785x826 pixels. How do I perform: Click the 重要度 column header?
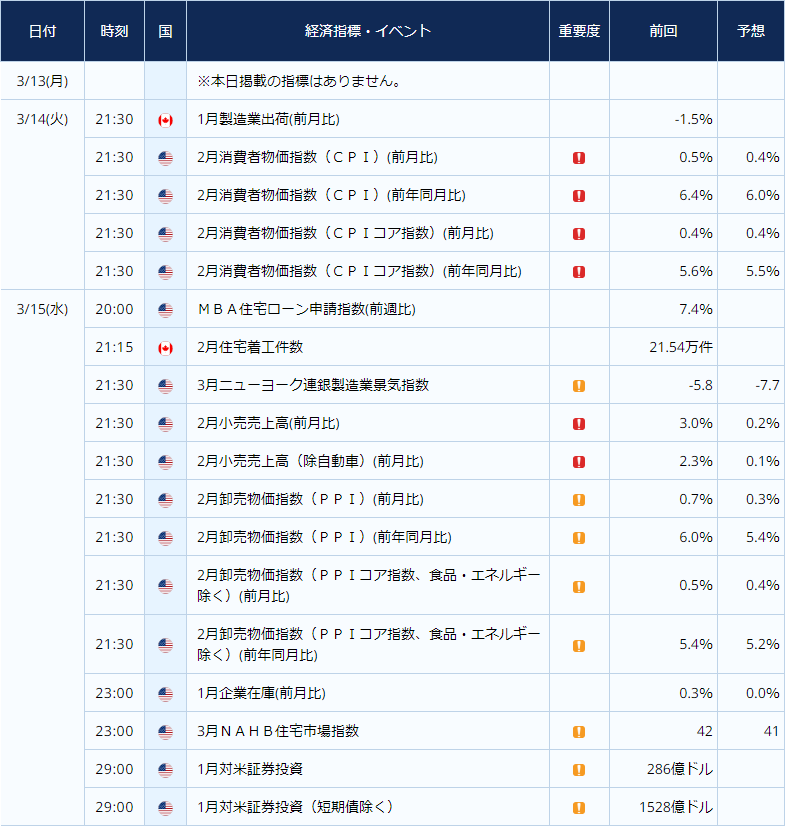579,31
